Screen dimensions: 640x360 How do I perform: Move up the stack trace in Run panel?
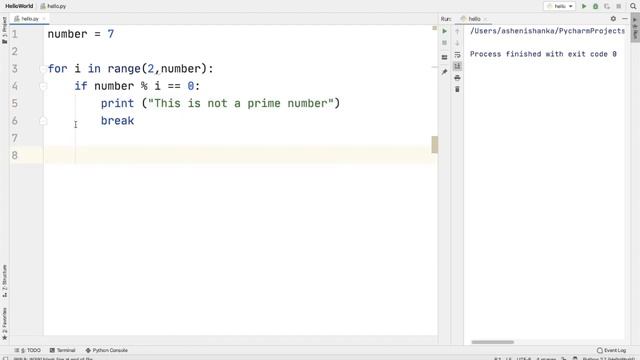pyautogui.click(x=457, y=31)
